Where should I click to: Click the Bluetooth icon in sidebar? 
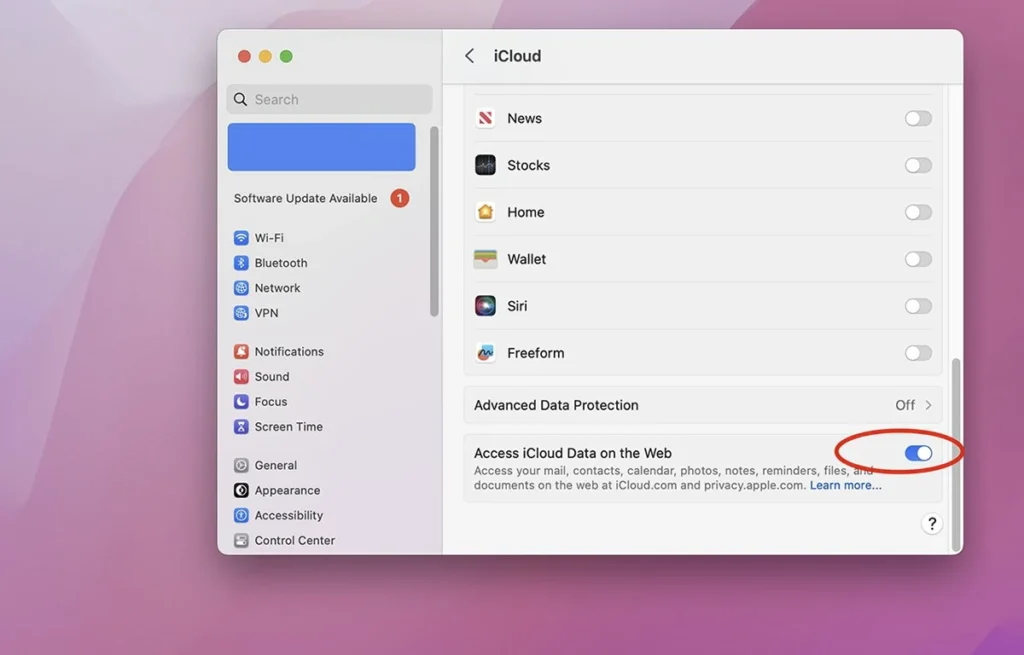click(241, 263)
